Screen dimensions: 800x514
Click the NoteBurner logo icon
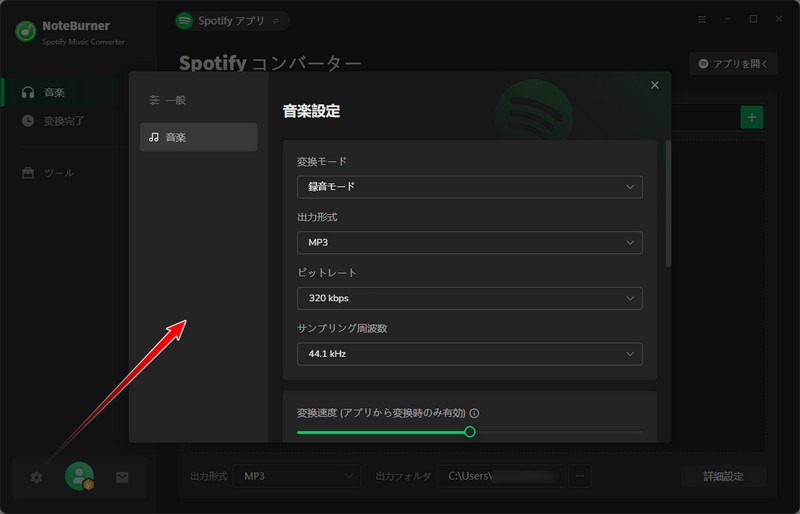(26, 32)
